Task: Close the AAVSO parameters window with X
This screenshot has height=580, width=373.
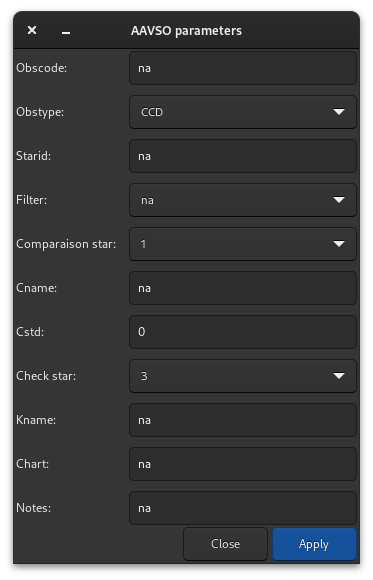Action: pyautogui.click(x=32, y=30)
